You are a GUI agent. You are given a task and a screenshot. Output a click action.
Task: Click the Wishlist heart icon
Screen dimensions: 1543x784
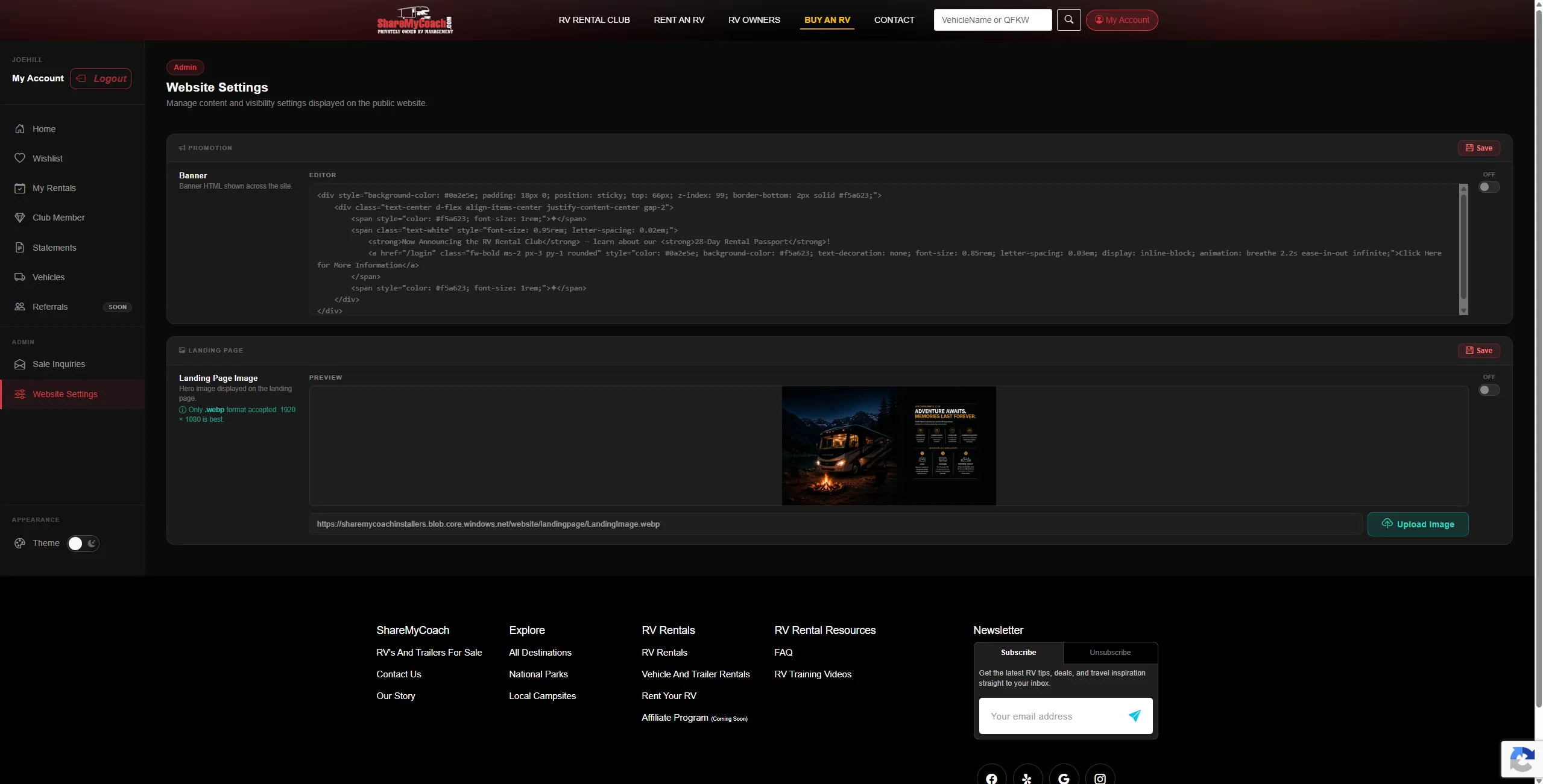click(20, 158)
